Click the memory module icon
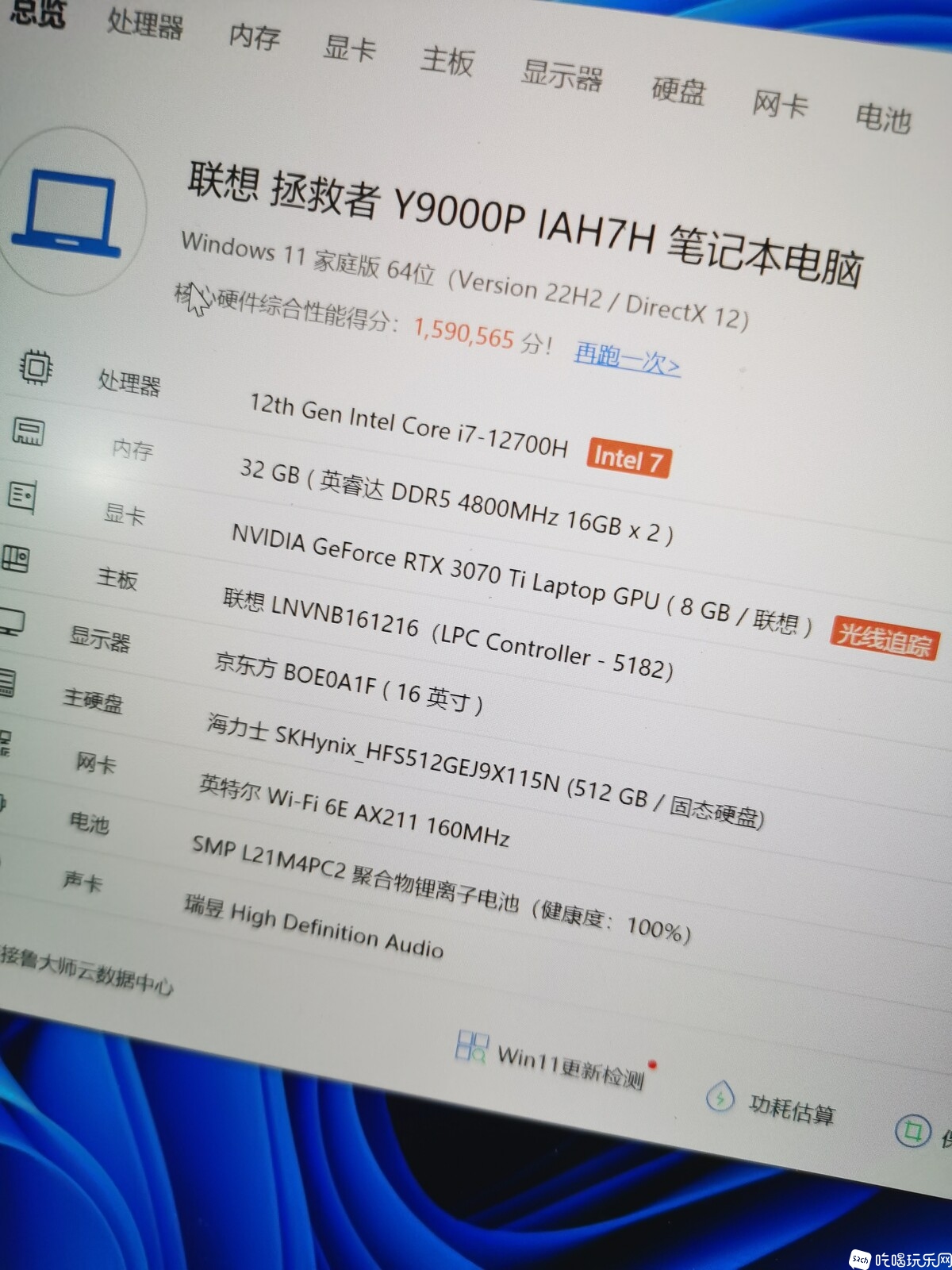 (x=29, y=432)
